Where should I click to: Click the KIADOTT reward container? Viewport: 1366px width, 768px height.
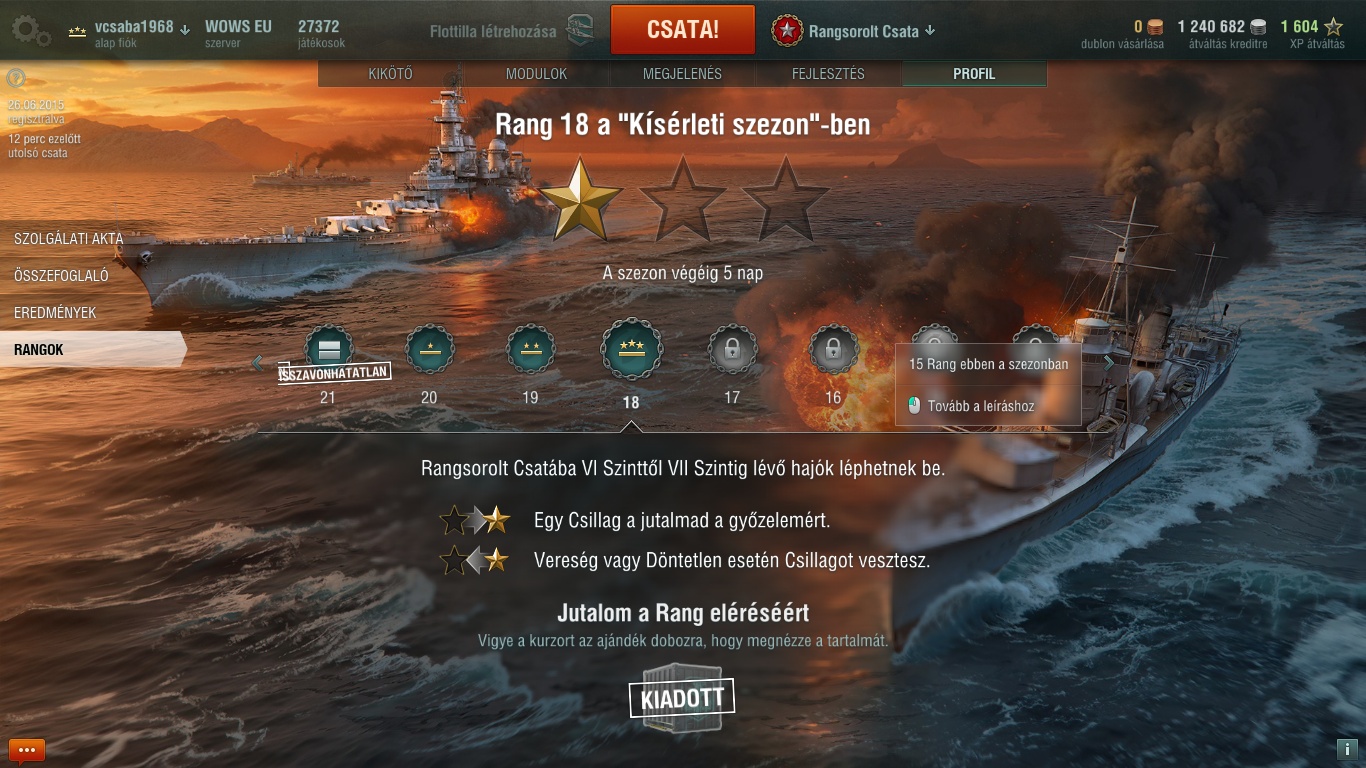[682, 698]
